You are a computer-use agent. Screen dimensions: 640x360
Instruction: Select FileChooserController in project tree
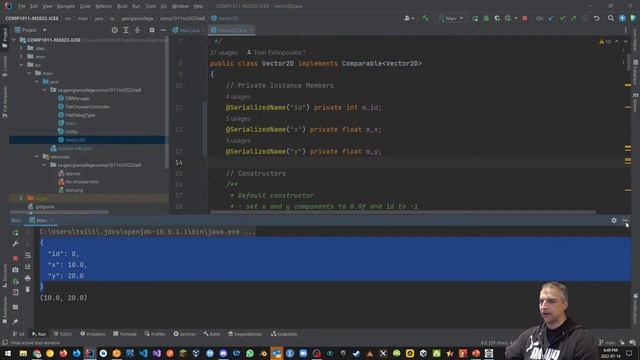(87, 107)
